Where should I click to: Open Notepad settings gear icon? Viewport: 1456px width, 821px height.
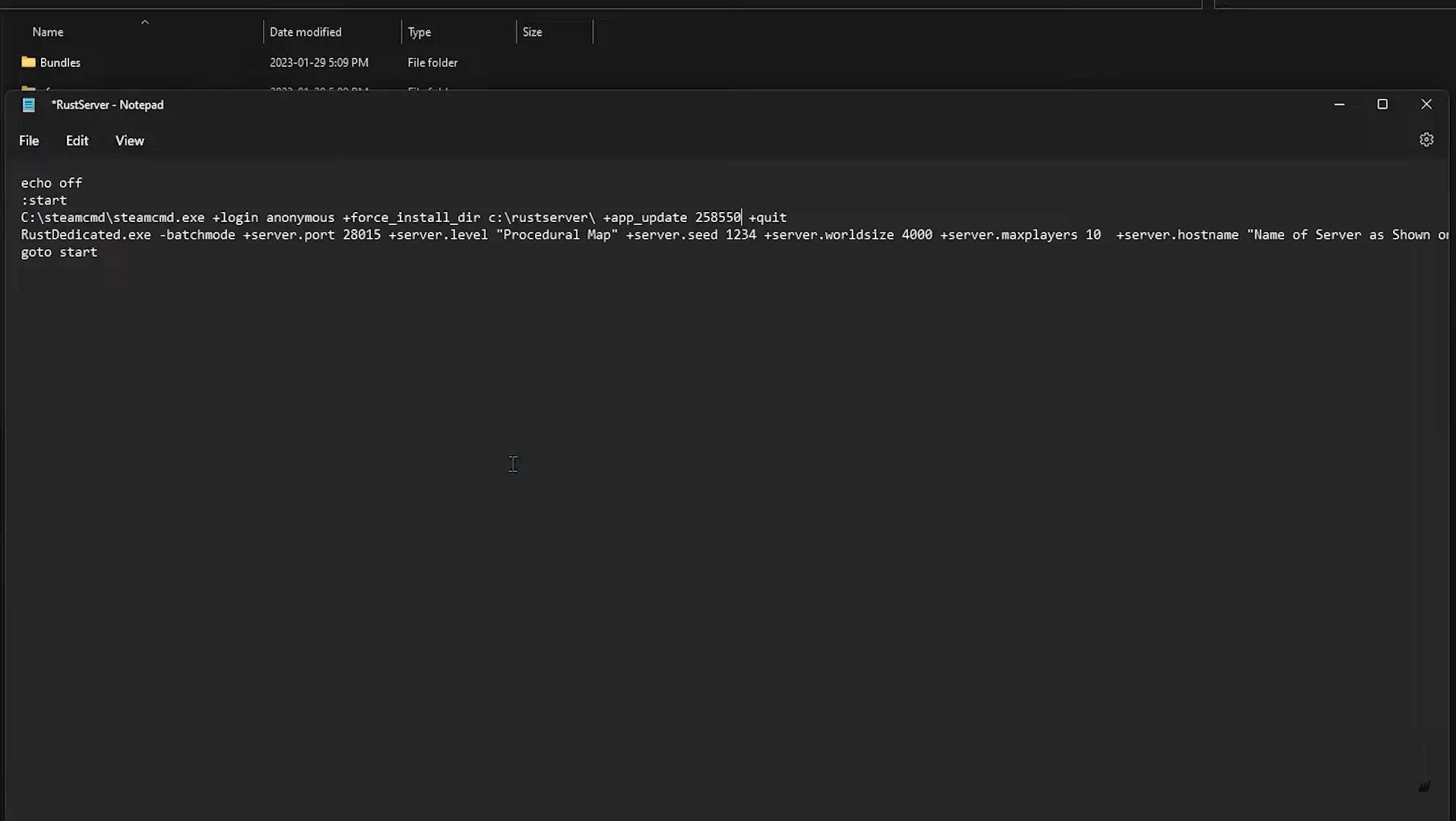[1426, 140]
